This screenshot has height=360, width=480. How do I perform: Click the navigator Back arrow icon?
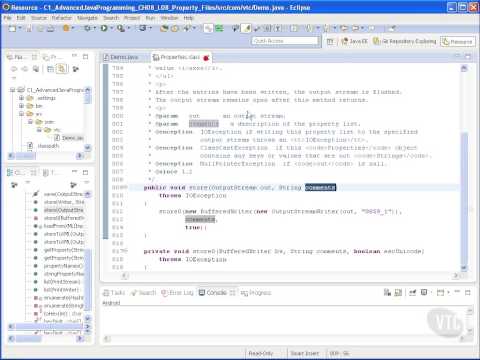(x=14, y=69)
